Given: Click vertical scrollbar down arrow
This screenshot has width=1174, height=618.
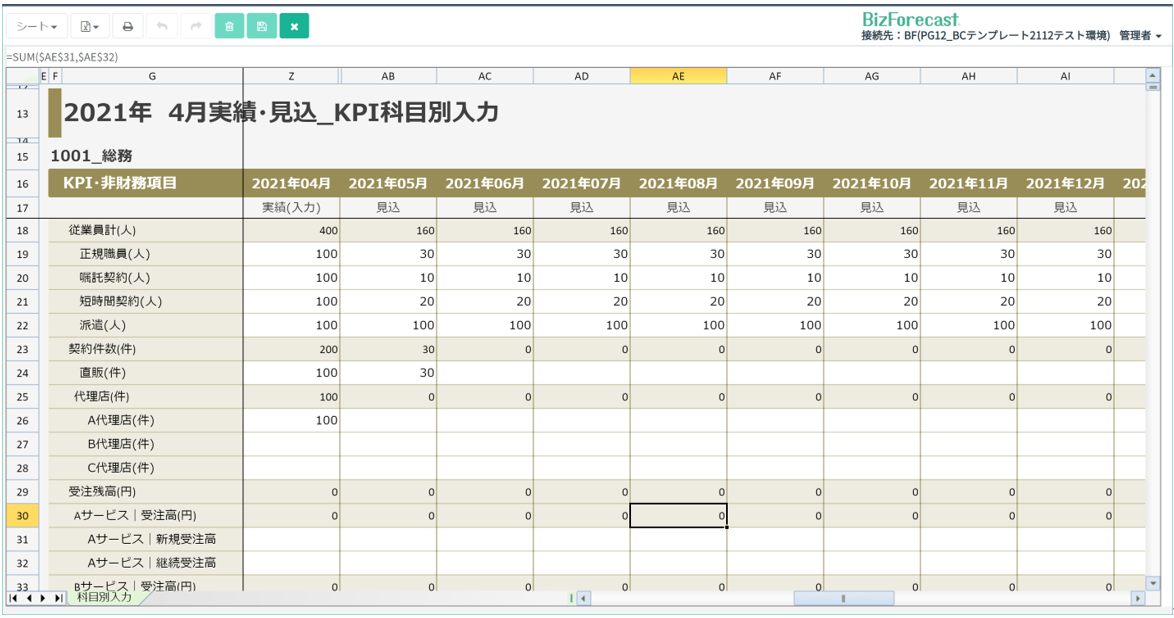Looking at the screenshot, I should pos(1153,582).
